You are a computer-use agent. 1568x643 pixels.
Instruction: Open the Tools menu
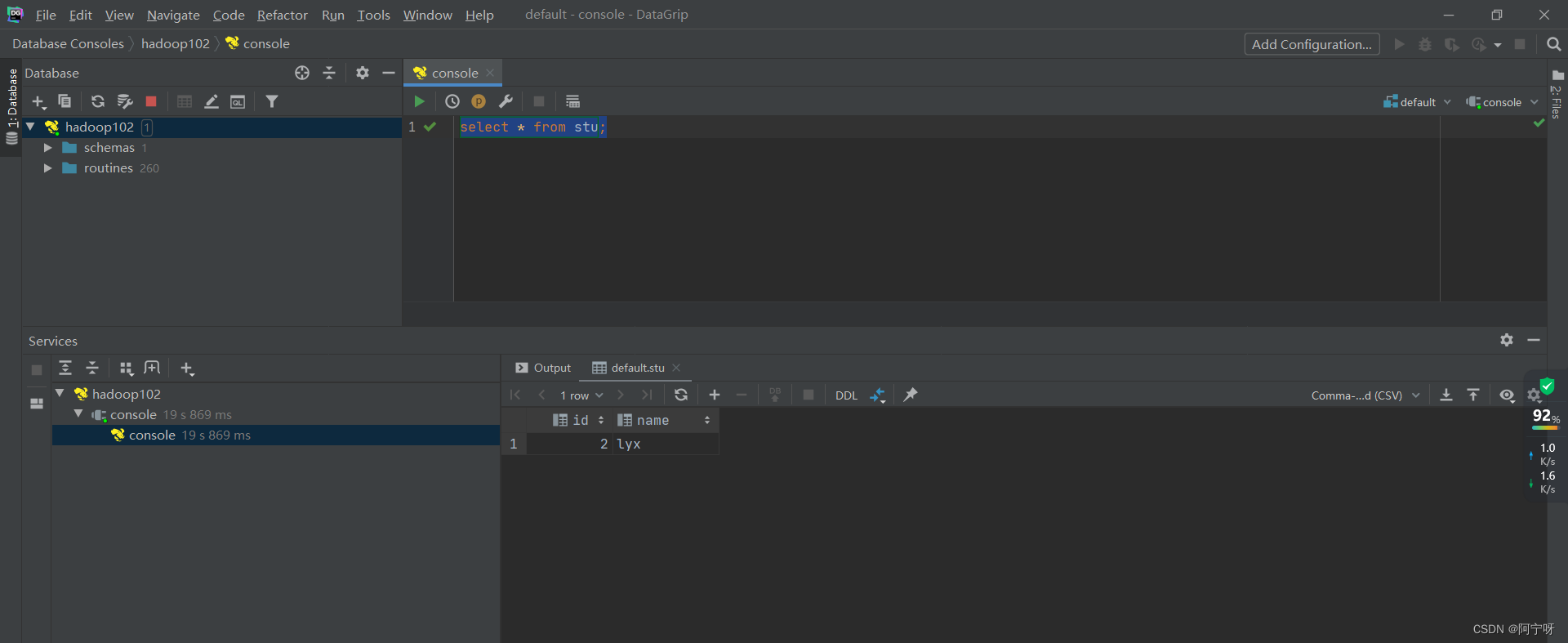pyautogui.click(x=373, y=15)
